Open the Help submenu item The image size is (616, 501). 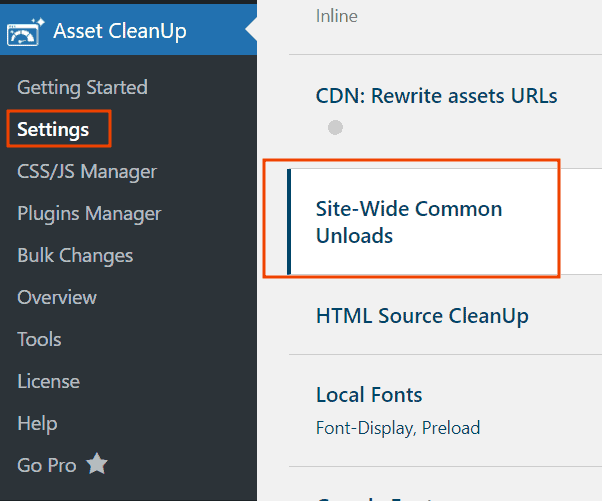click(x=37, y=424)
